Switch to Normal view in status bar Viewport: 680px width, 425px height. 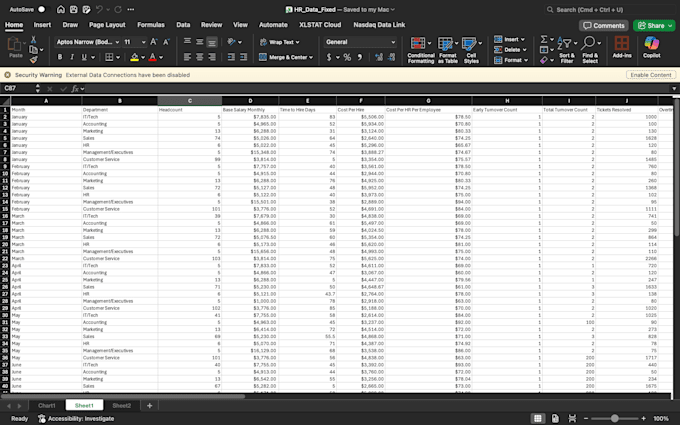538,418
